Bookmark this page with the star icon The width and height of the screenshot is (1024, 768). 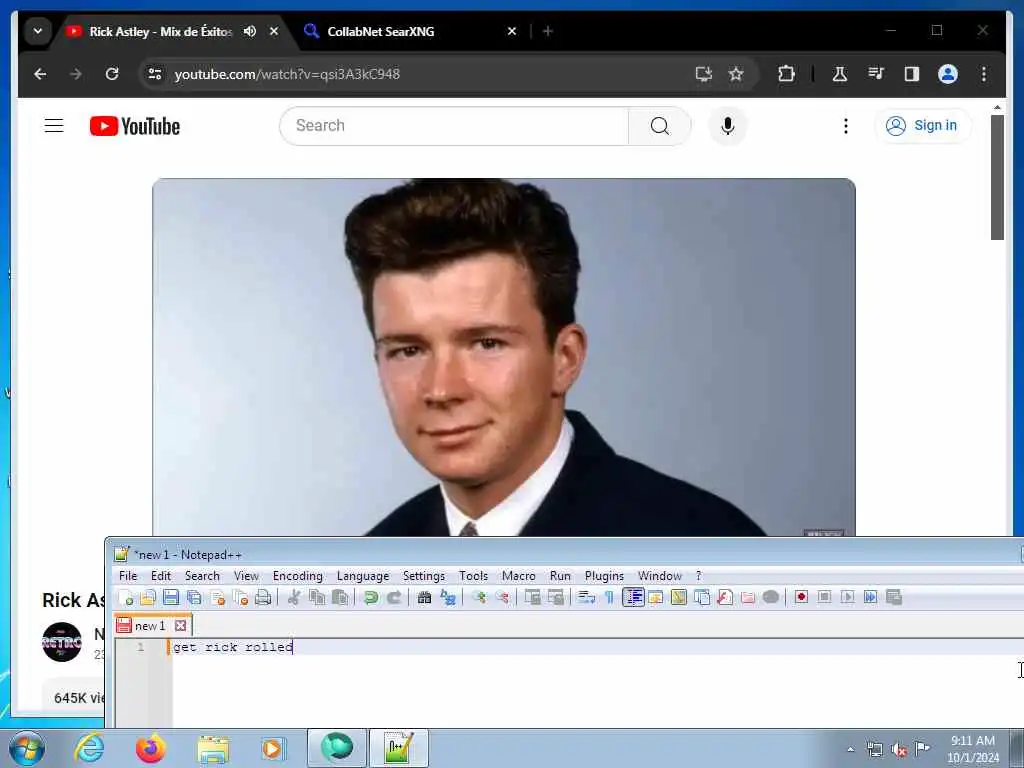[x=736, y=74]
